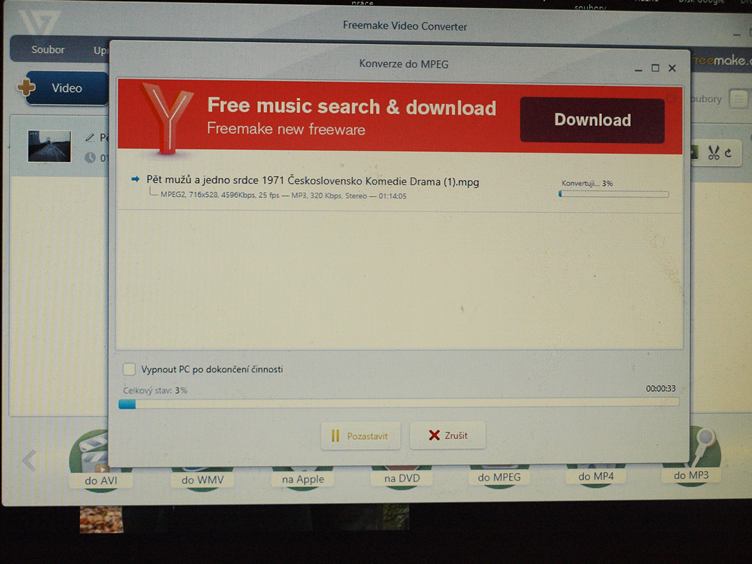The image size is (752, 564).
Task: Select the Pět mužů a jedno srdce file
Action: coord(312,181)
